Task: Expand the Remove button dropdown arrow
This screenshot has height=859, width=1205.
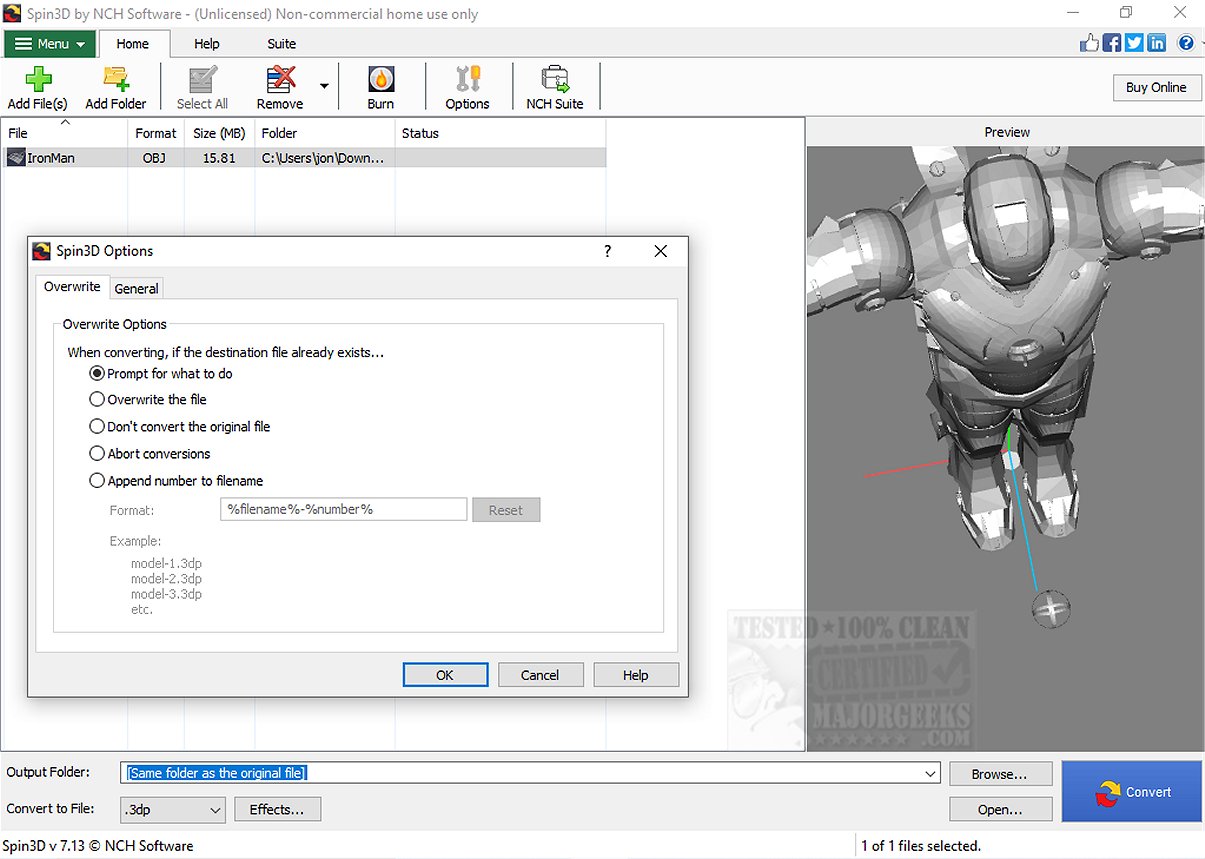Action: click(x=324, y=87)
